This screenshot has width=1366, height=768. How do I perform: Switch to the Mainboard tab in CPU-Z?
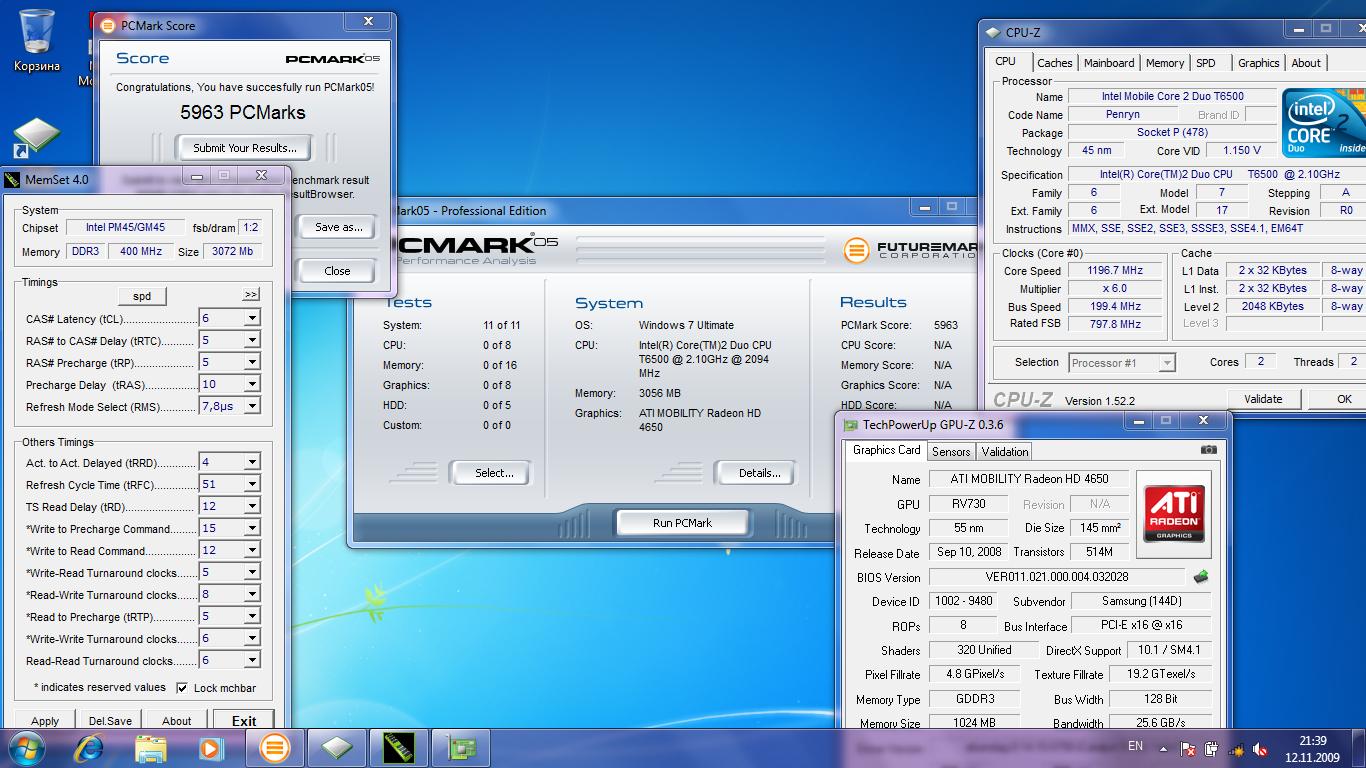point(1109,63)
